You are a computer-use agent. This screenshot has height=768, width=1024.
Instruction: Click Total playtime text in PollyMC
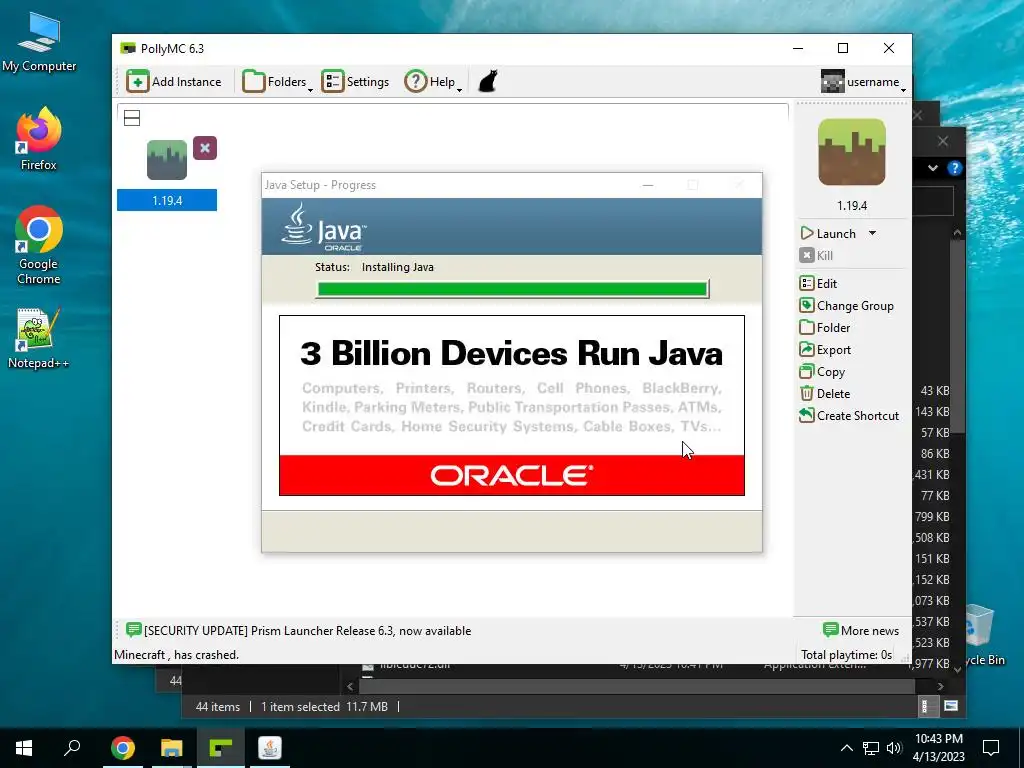tap(846, 654)
